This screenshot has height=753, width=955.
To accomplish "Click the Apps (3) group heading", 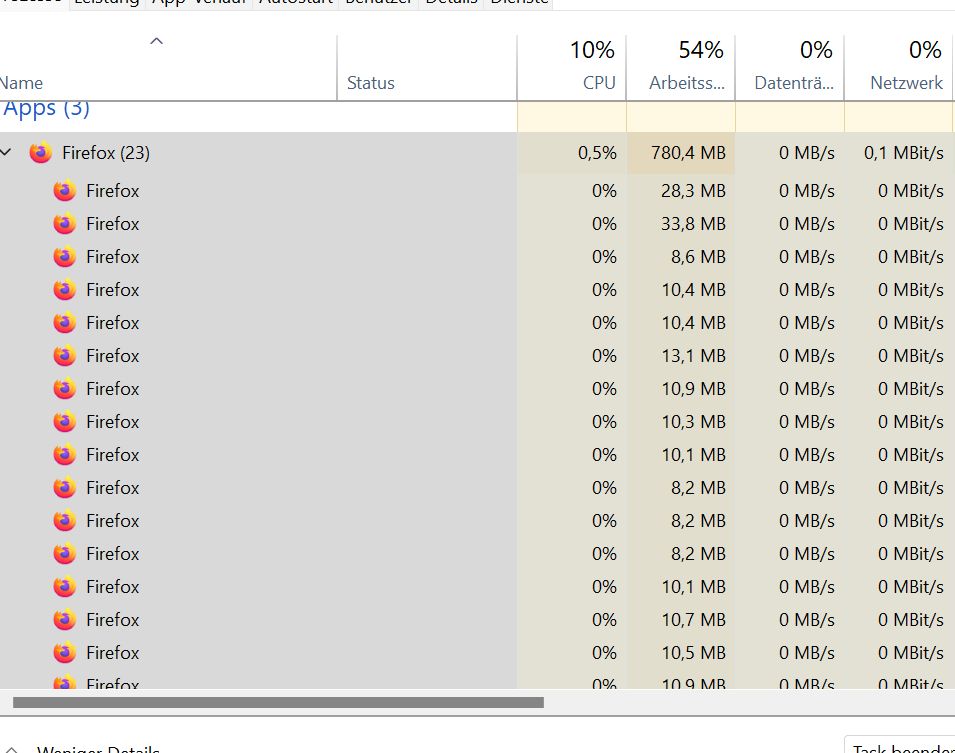I will pyautogui.click(x=46, y=108).
